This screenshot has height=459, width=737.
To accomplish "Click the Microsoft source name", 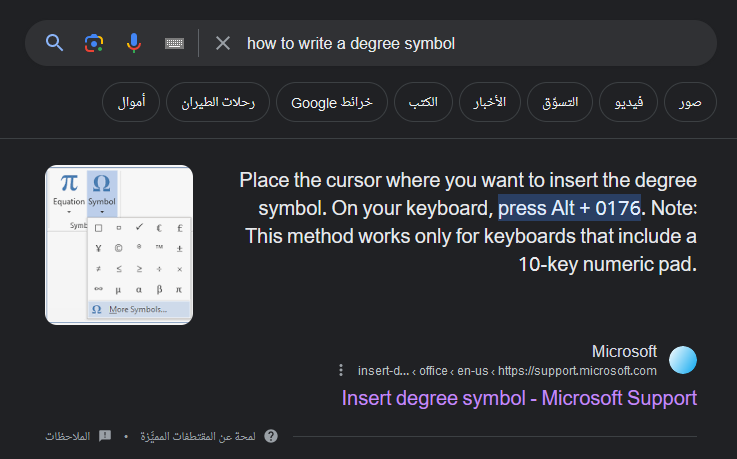I will coord(624,351).
